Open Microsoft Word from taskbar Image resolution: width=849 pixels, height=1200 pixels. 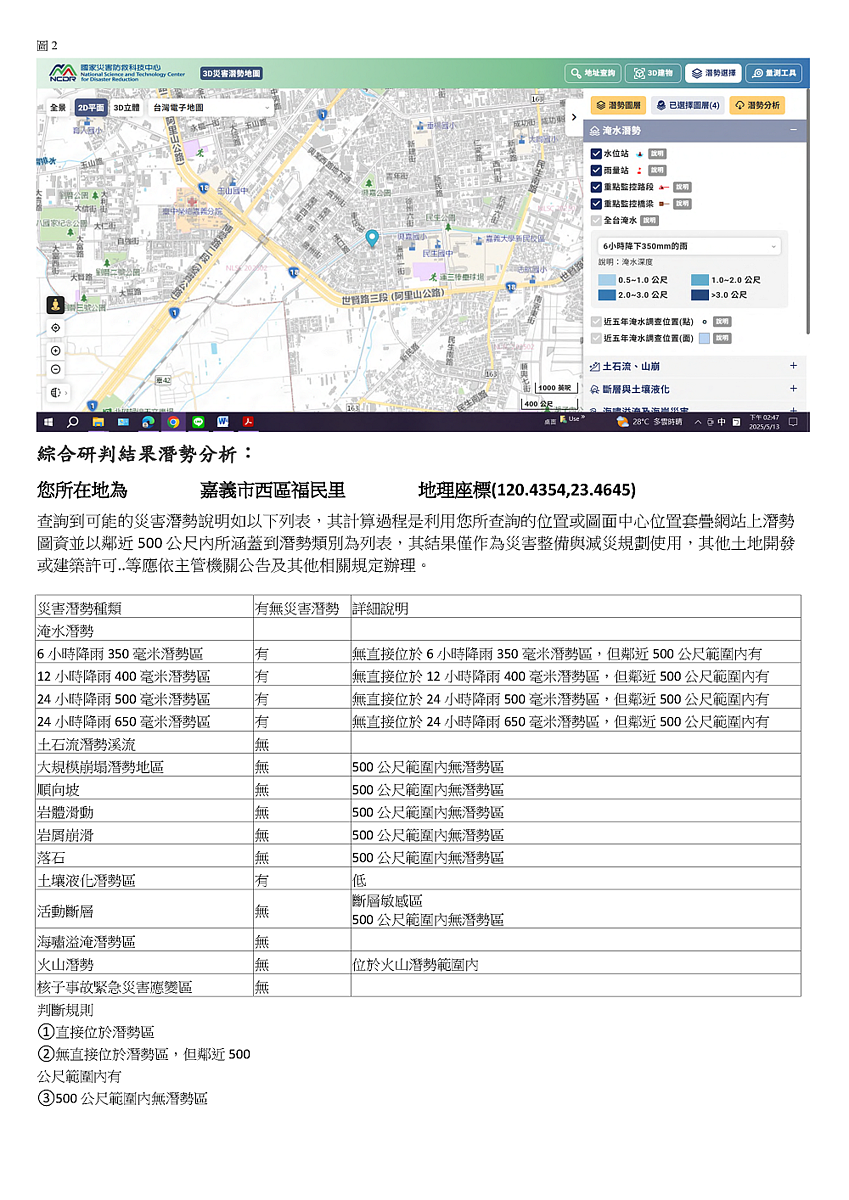(222, 421)
